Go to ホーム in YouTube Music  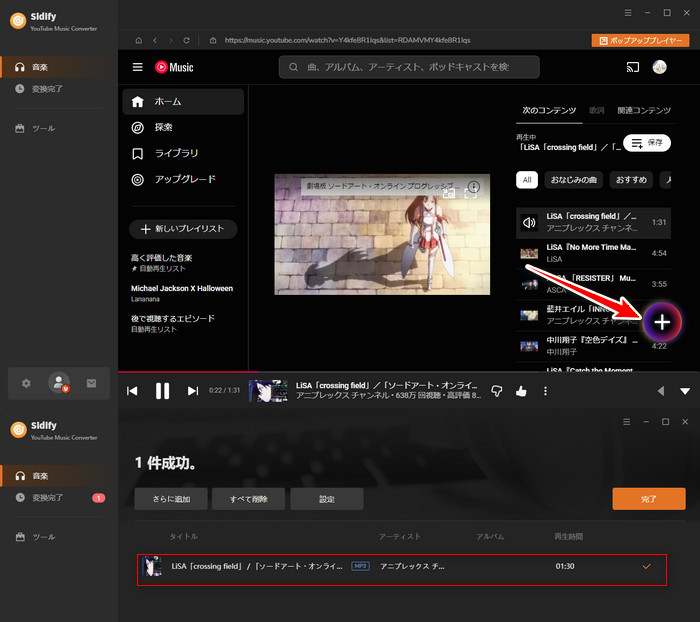(x=183, y=102)
